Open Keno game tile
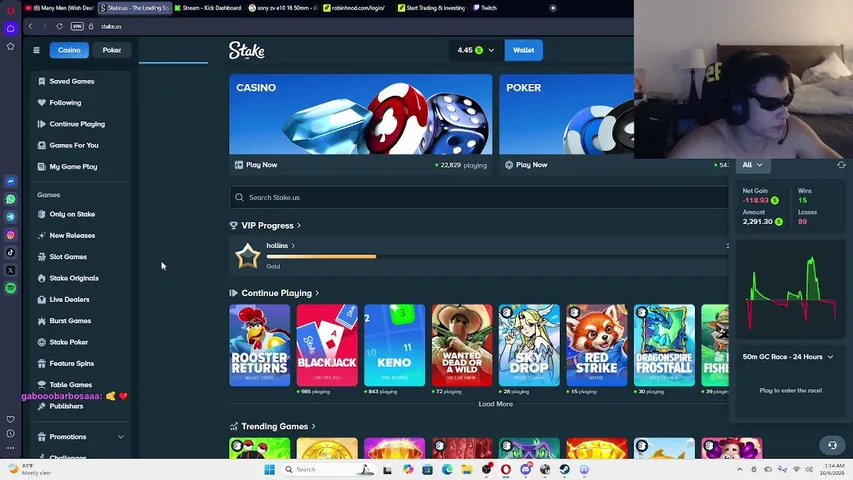Screen dimensions: 853x480 (x=394, y=345)
